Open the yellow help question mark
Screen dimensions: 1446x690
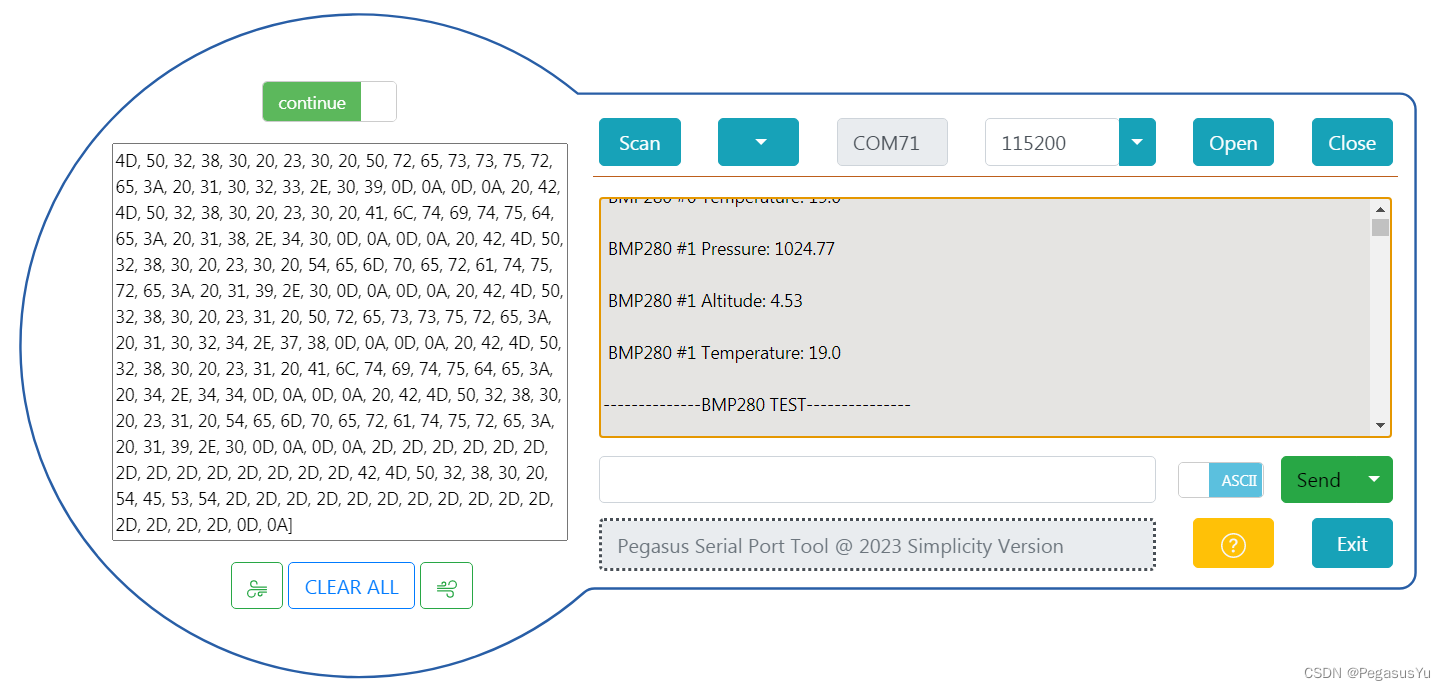coord(1233,543)
